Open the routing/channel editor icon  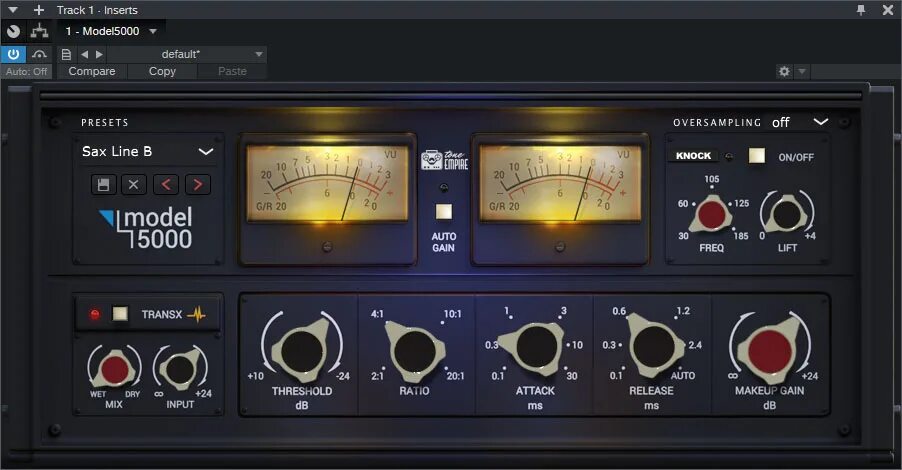coord(39,31)
